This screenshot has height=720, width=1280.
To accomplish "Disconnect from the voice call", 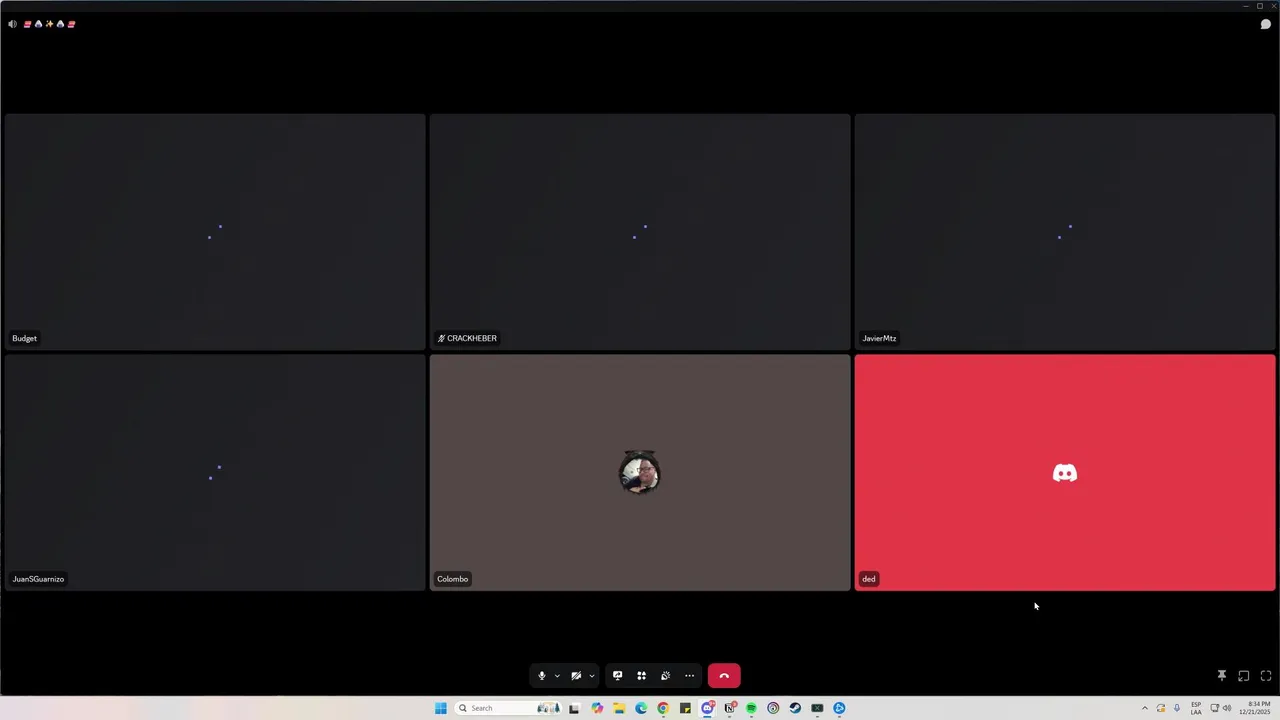I will (x=724, y=676).
